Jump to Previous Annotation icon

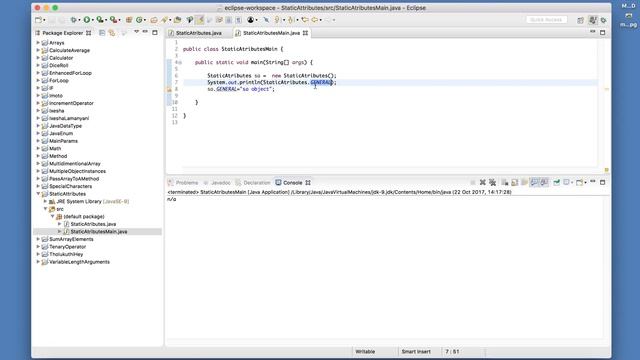click(291, 20)
